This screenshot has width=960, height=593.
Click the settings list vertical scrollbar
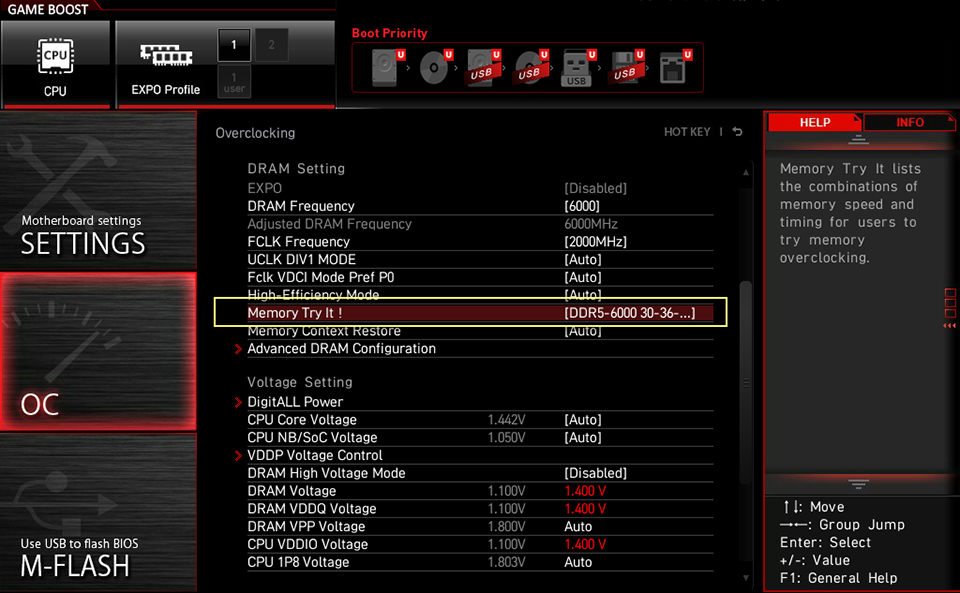coord(745,380)
